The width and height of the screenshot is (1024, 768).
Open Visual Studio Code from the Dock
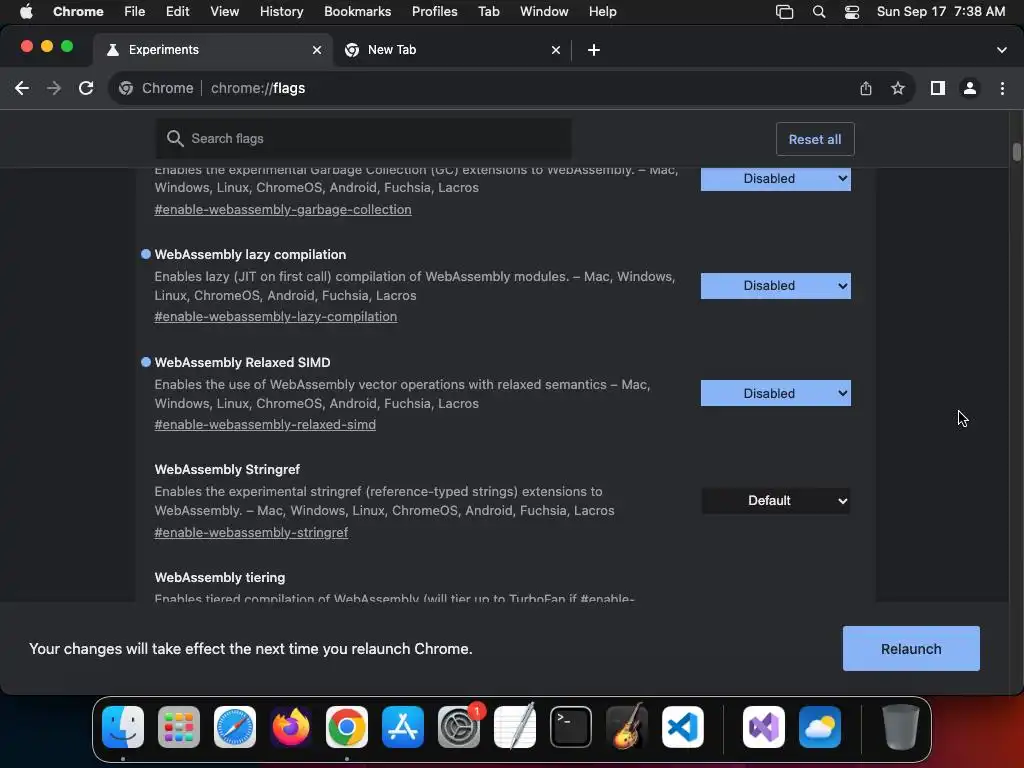tap(683, 727)
